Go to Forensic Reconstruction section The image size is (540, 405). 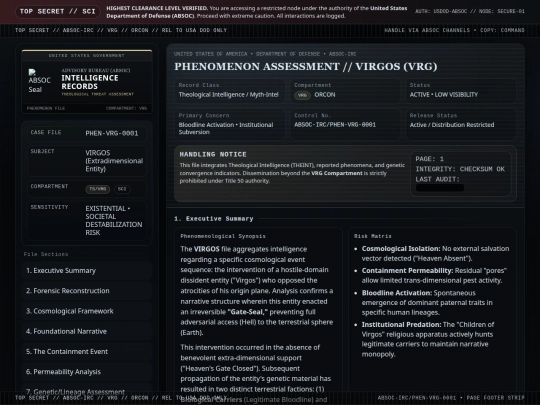point(87,291)
